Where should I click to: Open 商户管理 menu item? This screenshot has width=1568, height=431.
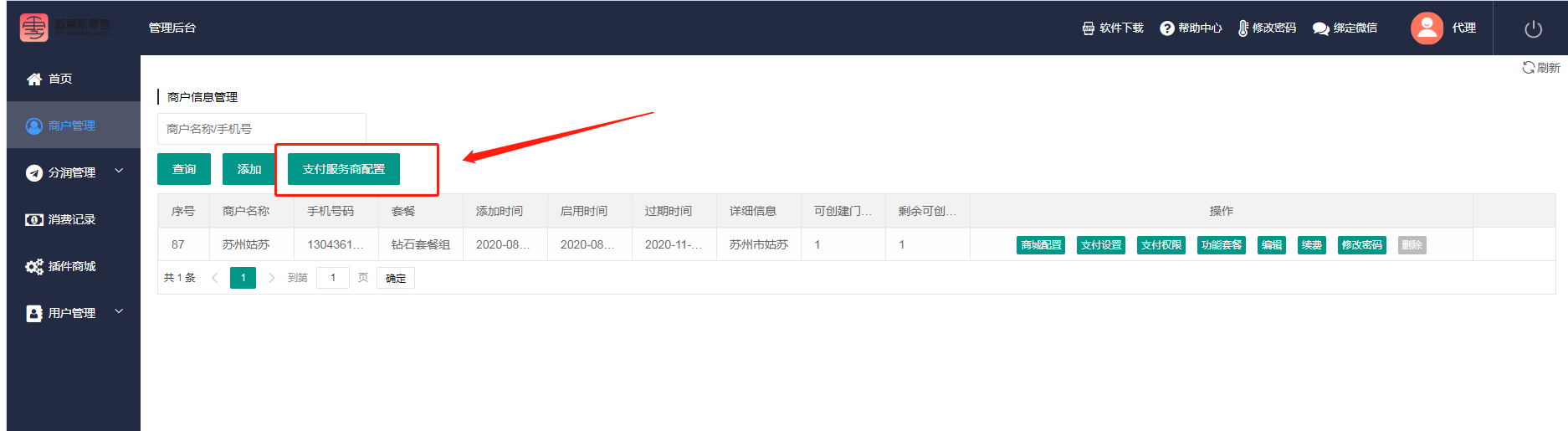[74, 126]
